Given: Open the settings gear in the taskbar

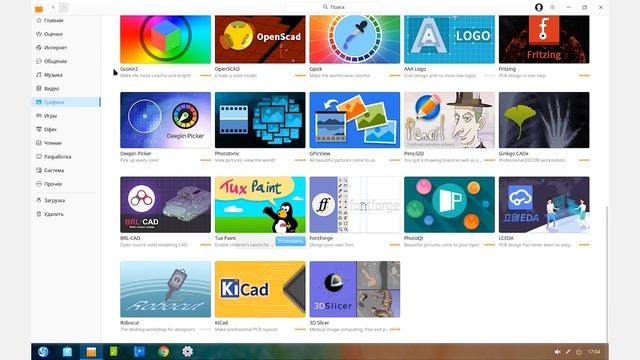Looking at the screenshot, I should click(x=187, y=351).
